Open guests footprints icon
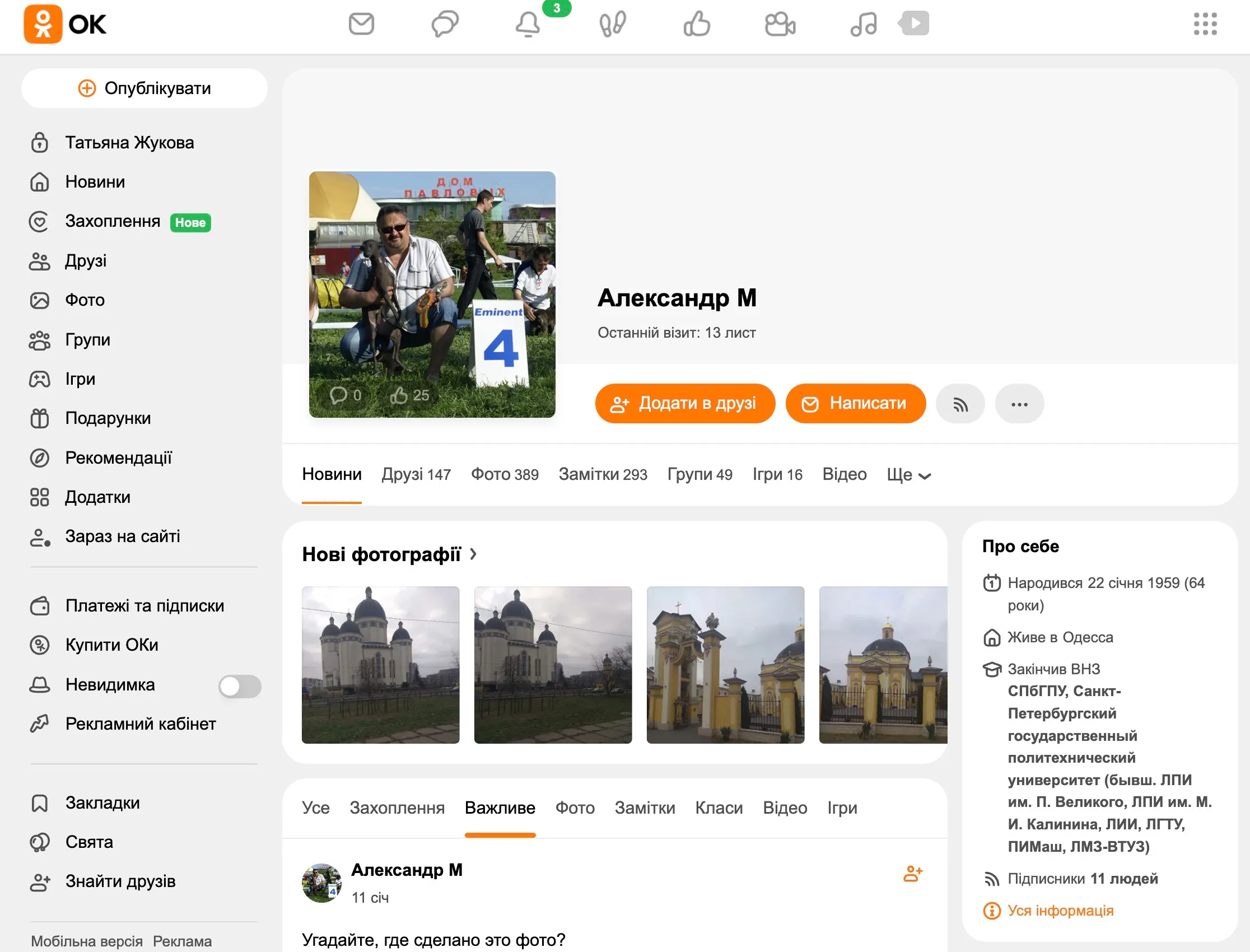Image resolution: width=1250 pixels, height=952 pixels. coord(613,24)
